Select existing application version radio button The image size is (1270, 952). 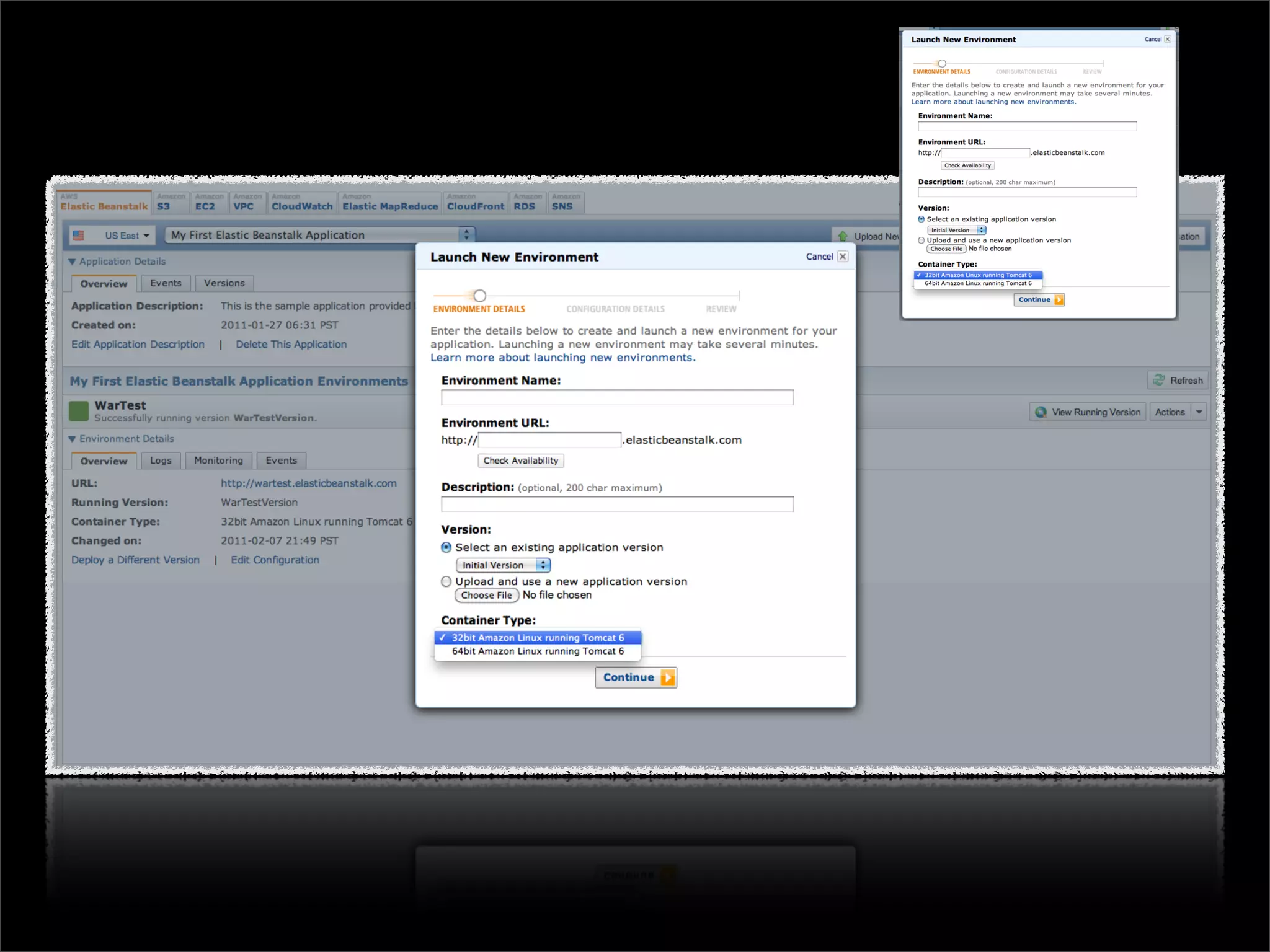coord(446,547)
